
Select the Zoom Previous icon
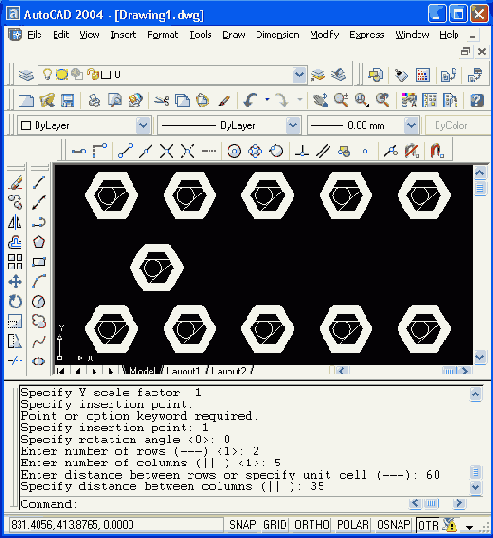point(382,101)
